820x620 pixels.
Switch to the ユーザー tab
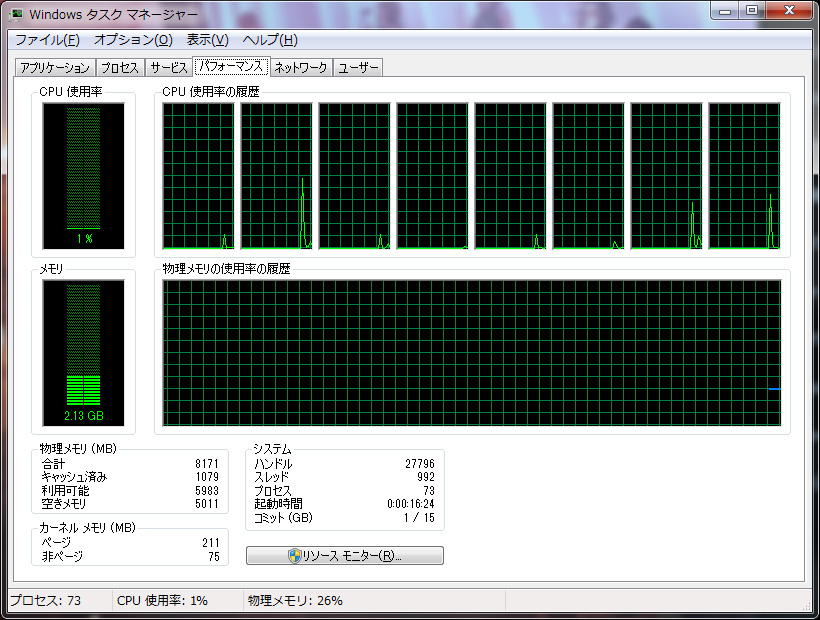(x=358, y=68)
